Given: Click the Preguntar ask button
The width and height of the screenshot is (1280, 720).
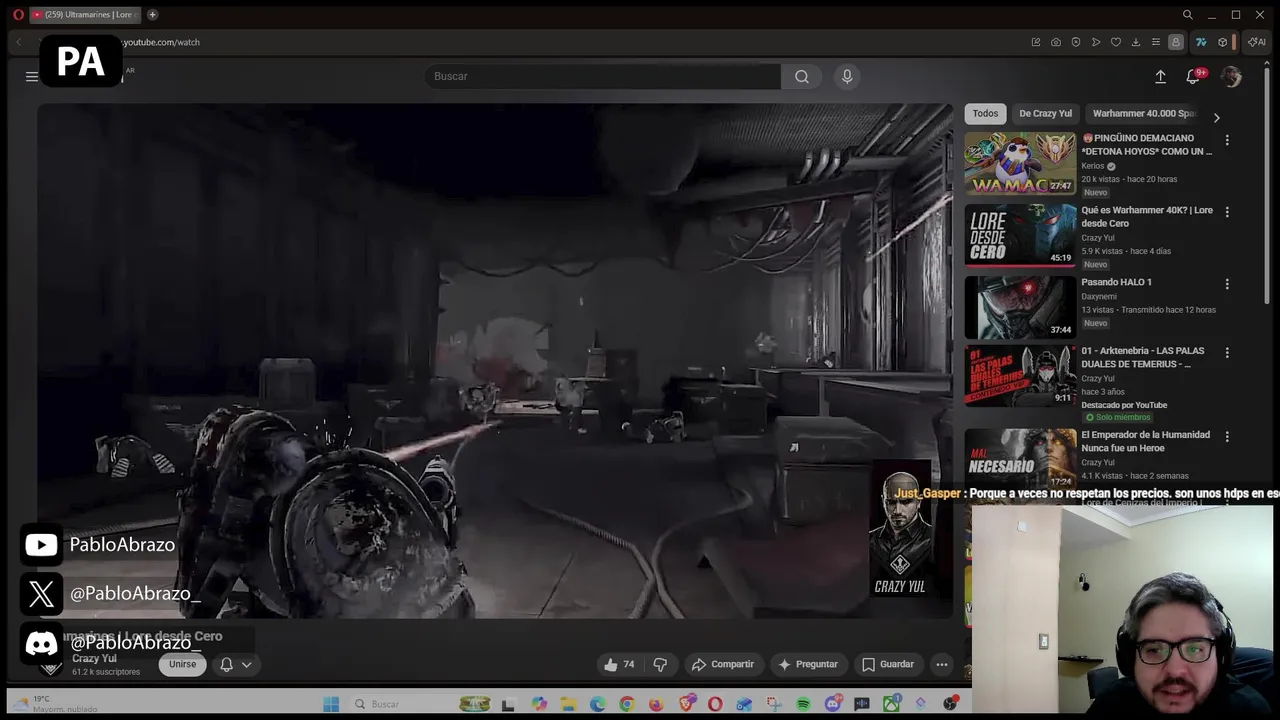Looking at the screenshot, I should tap(807, 664).
